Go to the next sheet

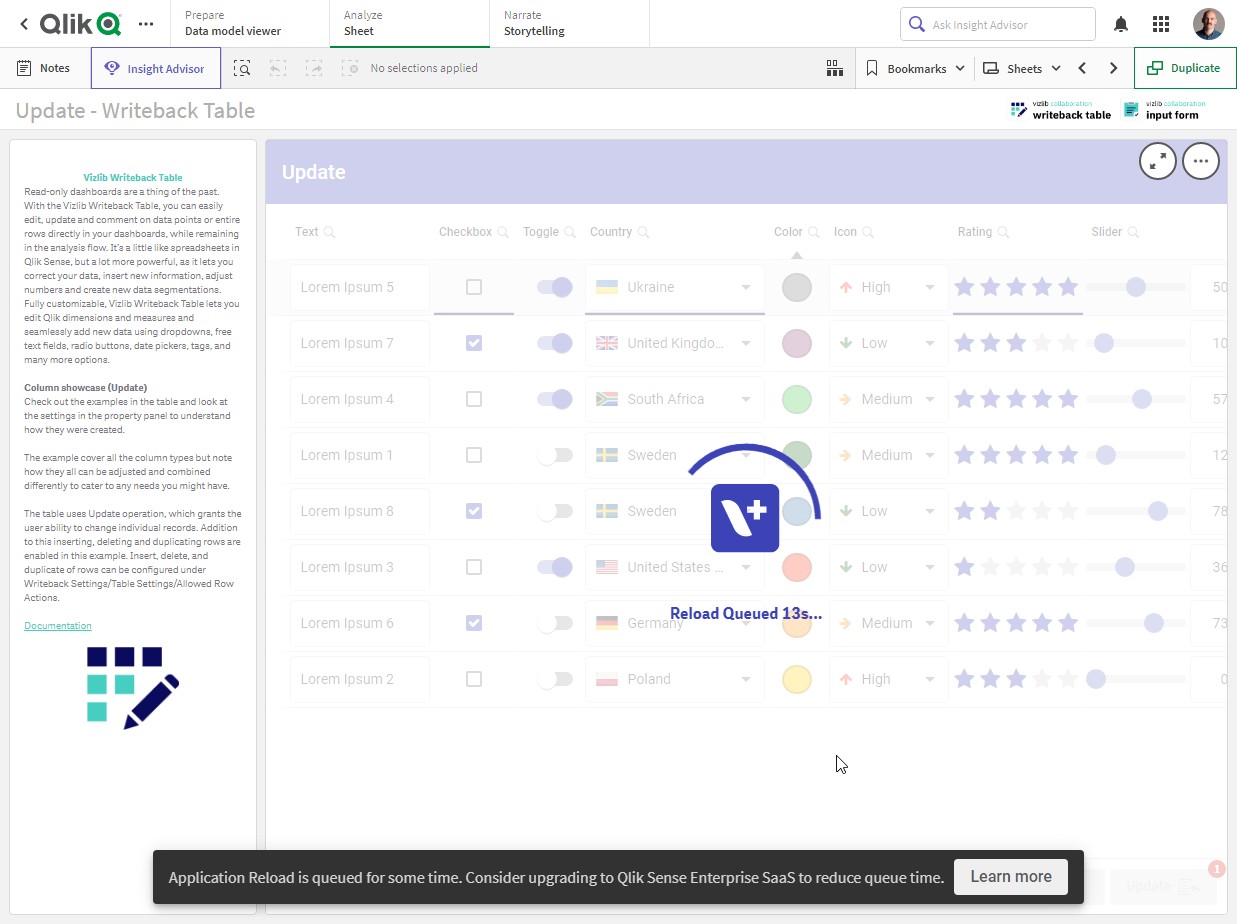click(1114, 68)
